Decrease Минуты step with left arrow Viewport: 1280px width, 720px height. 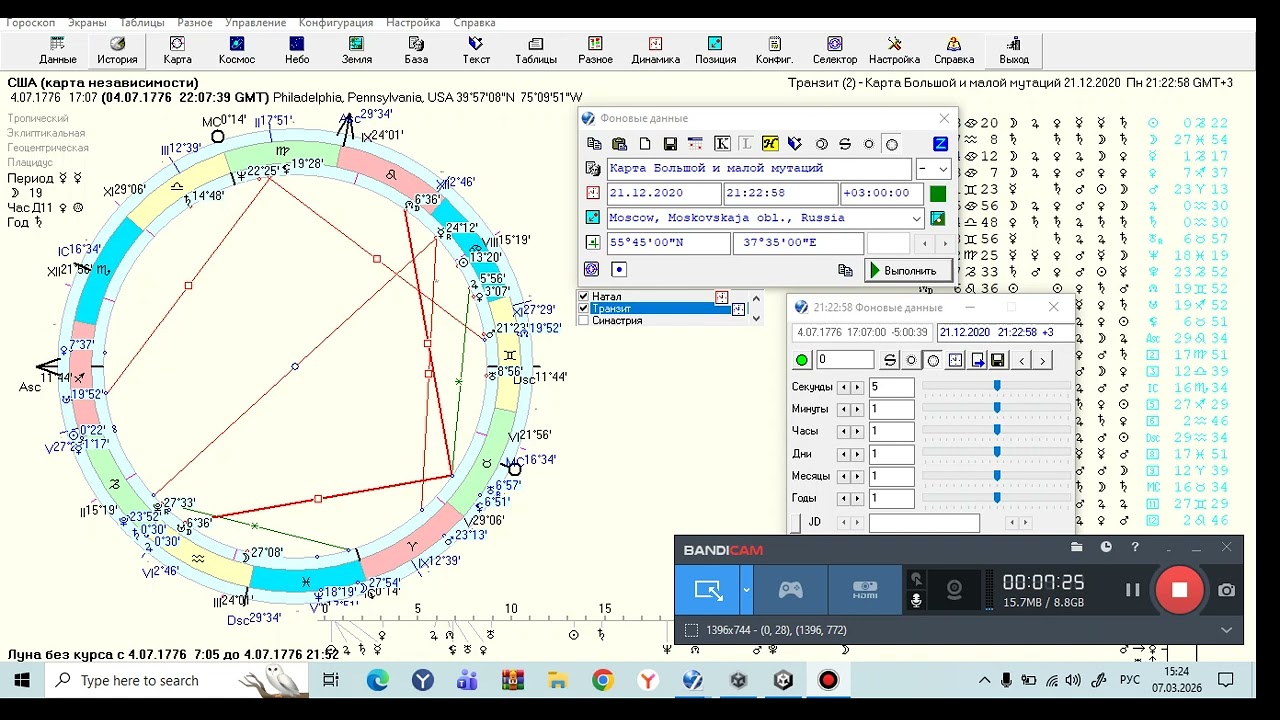pos(844,409)
